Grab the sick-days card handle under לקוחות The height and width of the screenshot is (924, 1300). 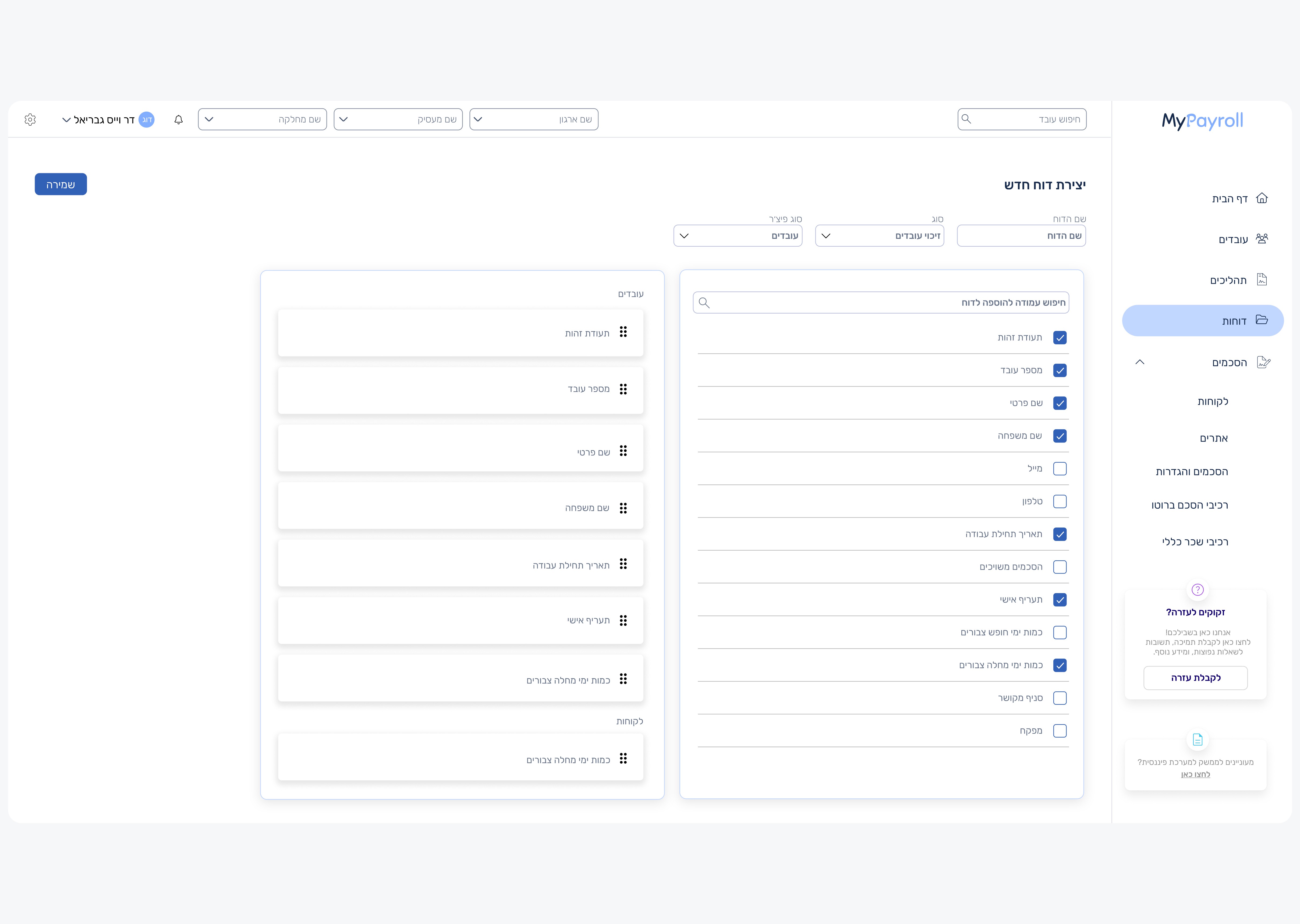coord(624,758)
